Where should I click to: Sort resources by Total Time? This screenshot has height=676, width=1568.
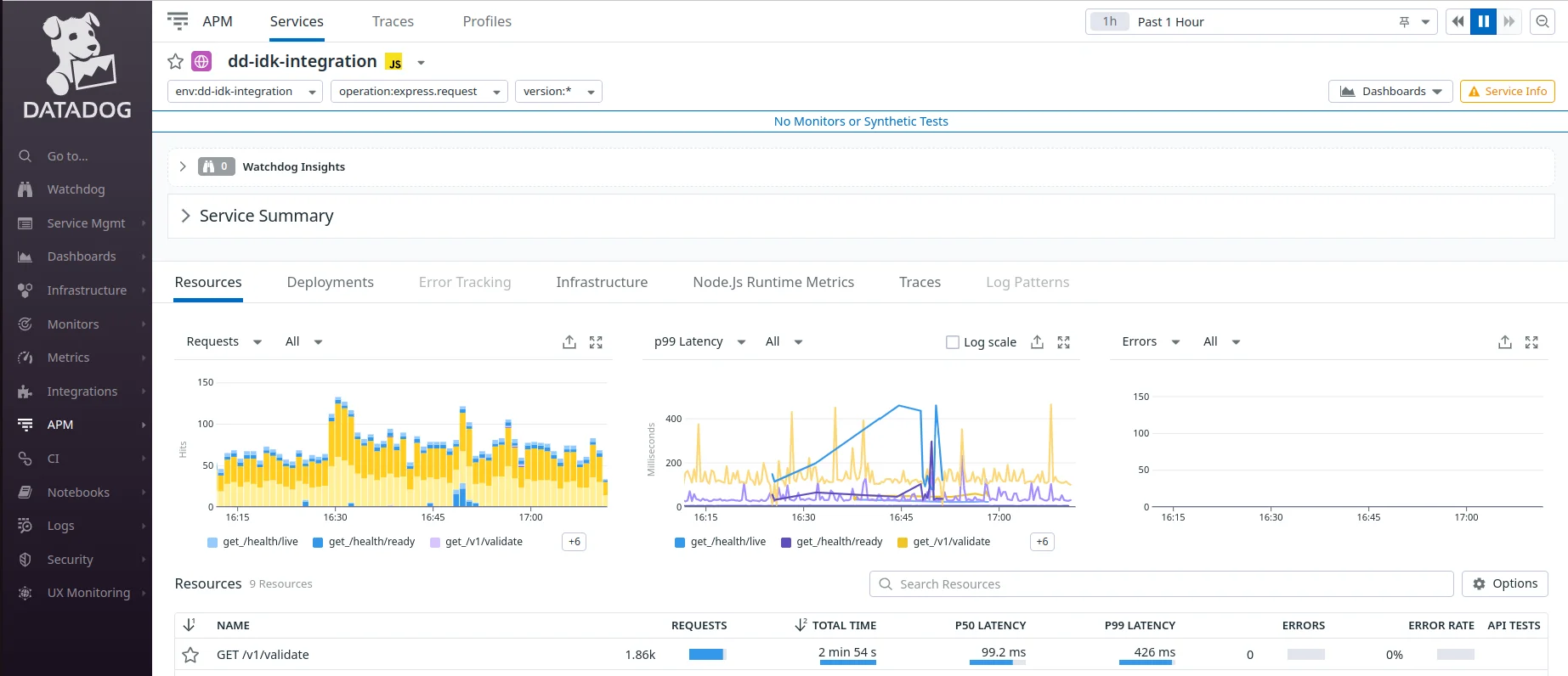click(835, 625)
